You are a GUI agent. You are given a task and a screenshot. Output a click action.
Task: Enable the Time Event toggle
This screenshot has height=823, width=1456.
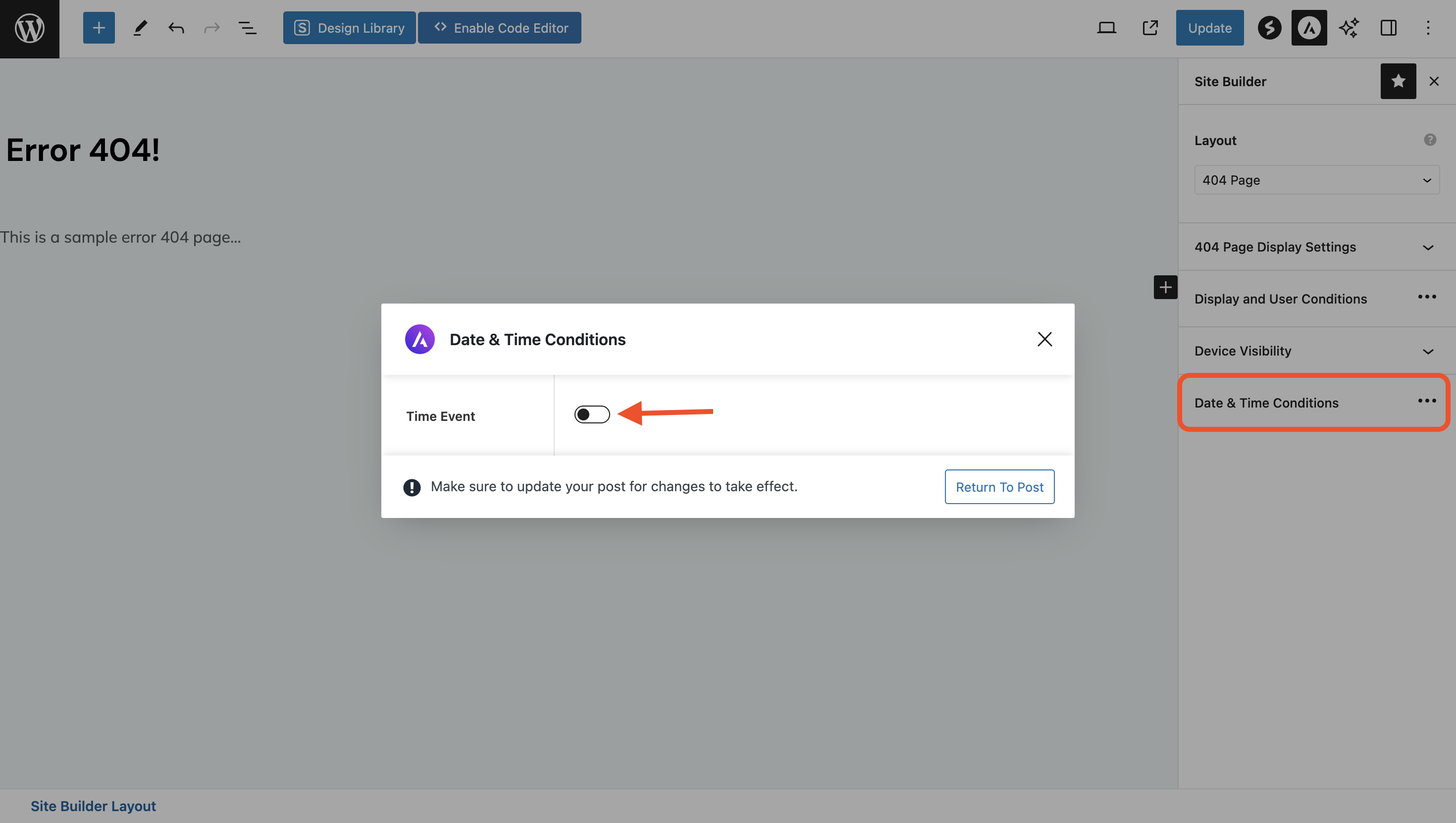(592, 414)
